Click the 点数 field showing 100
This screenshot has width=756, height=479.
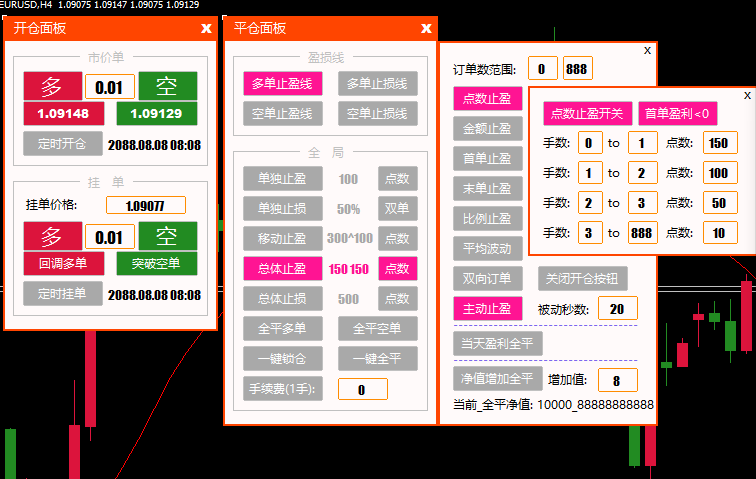[x=719, y=173]
